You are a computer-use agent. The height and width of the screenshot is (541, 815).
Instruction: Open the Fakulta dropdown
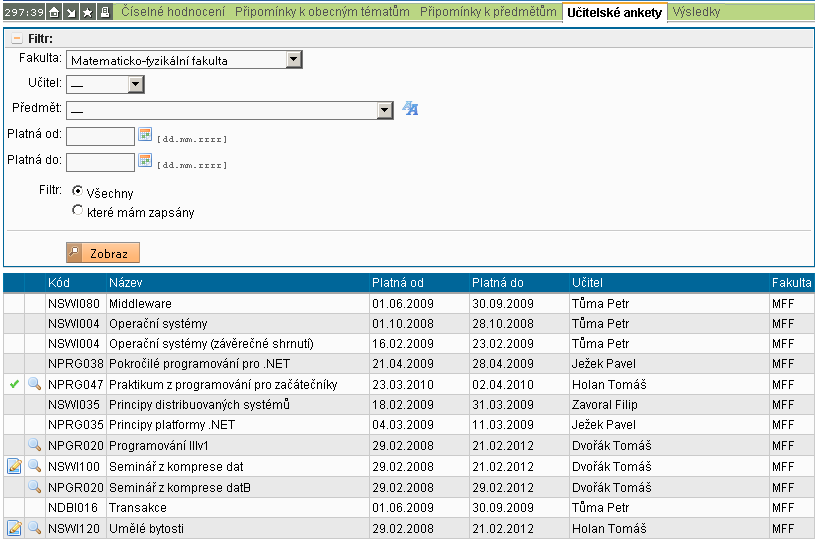293,60
